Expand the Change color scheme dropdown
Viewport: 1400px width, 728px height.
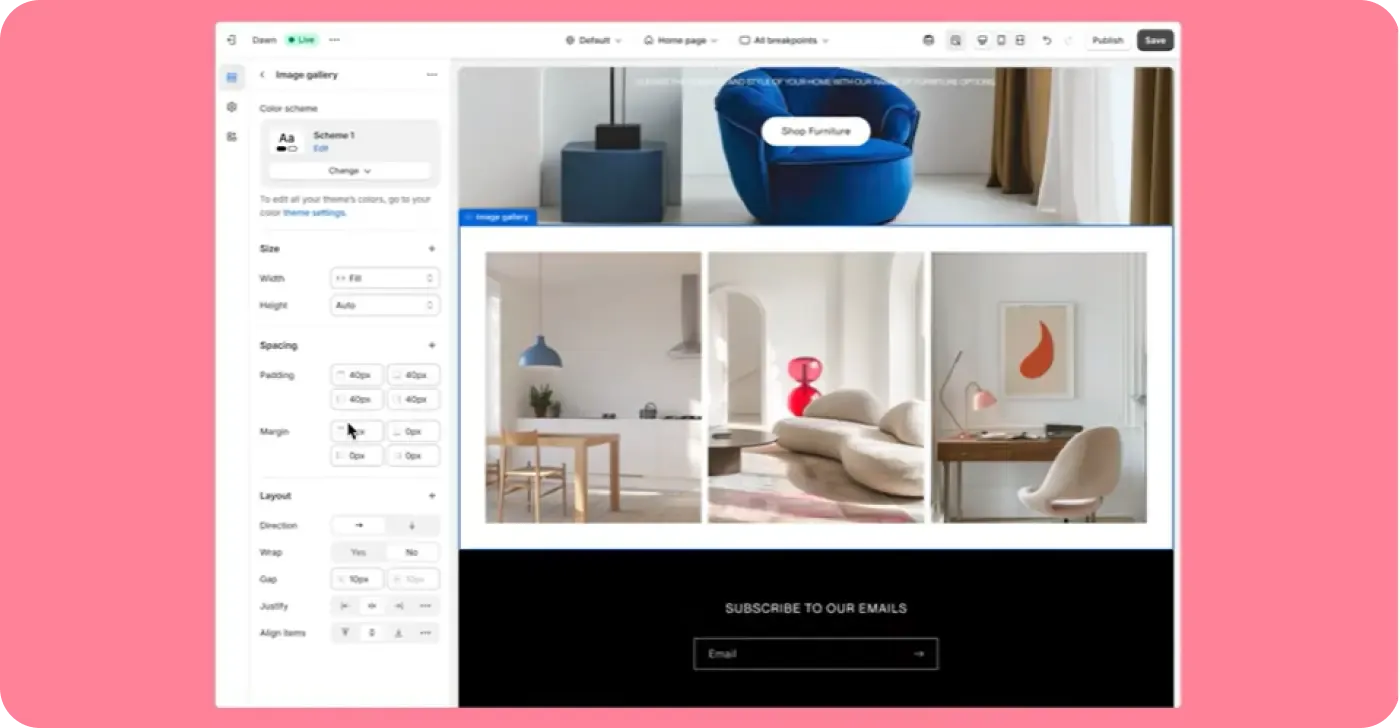349,171
